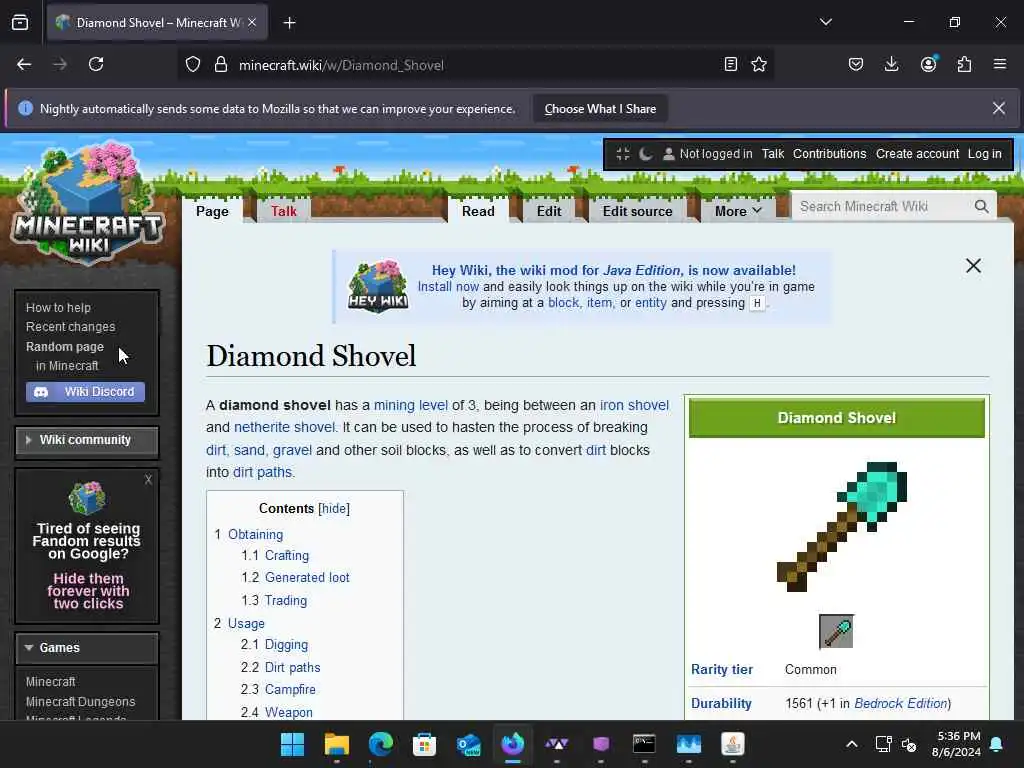Click the small diamond shovel inventory icon
1024x768 pixels.
(836, 632)
